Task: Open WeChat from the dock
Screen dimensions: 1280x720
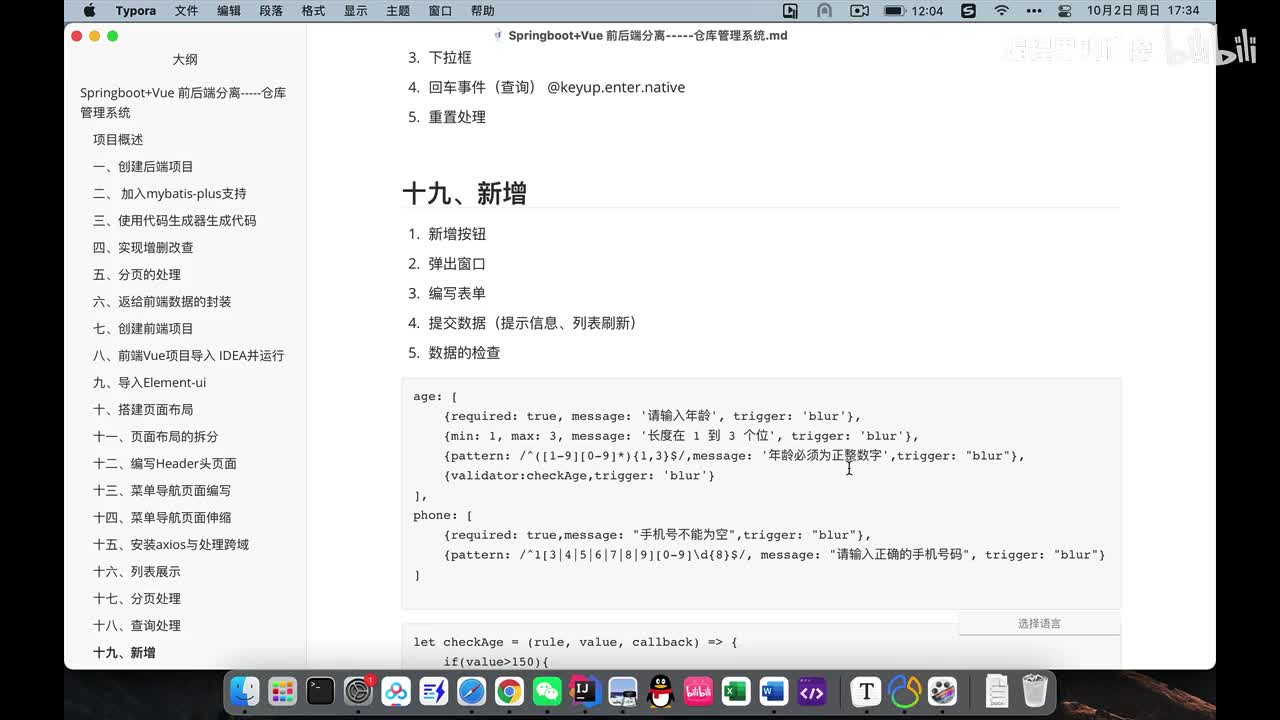Action: 547,691
